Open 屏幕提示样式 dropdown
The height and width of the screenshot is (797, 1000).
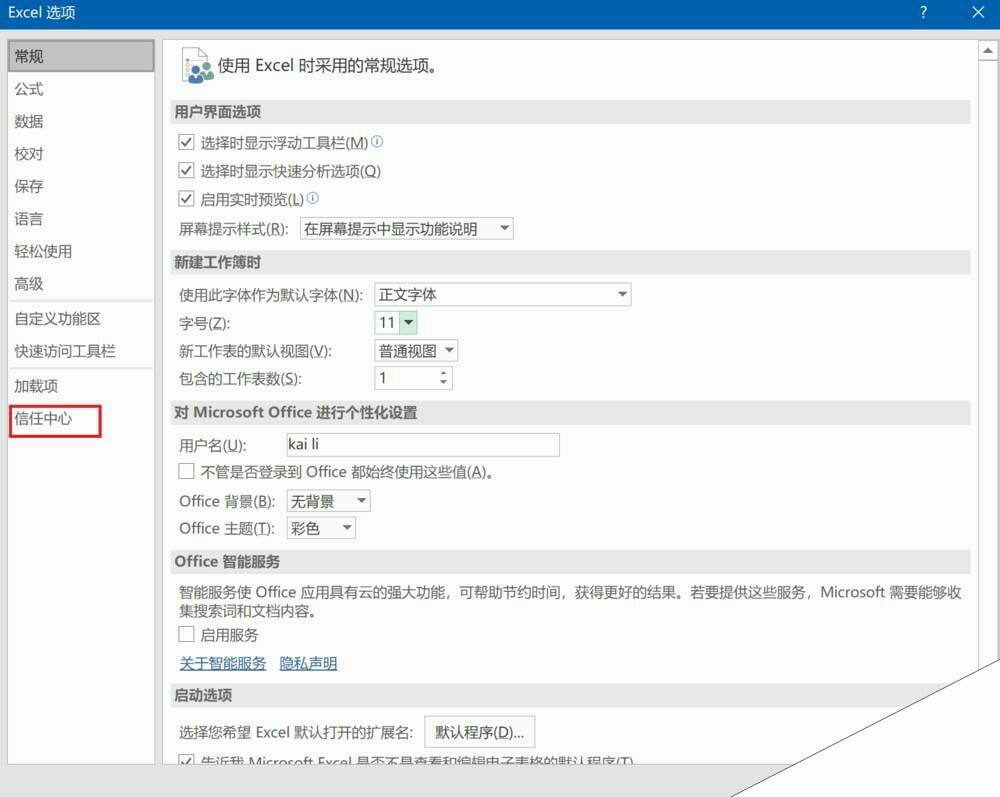click(x=406, y=228)
